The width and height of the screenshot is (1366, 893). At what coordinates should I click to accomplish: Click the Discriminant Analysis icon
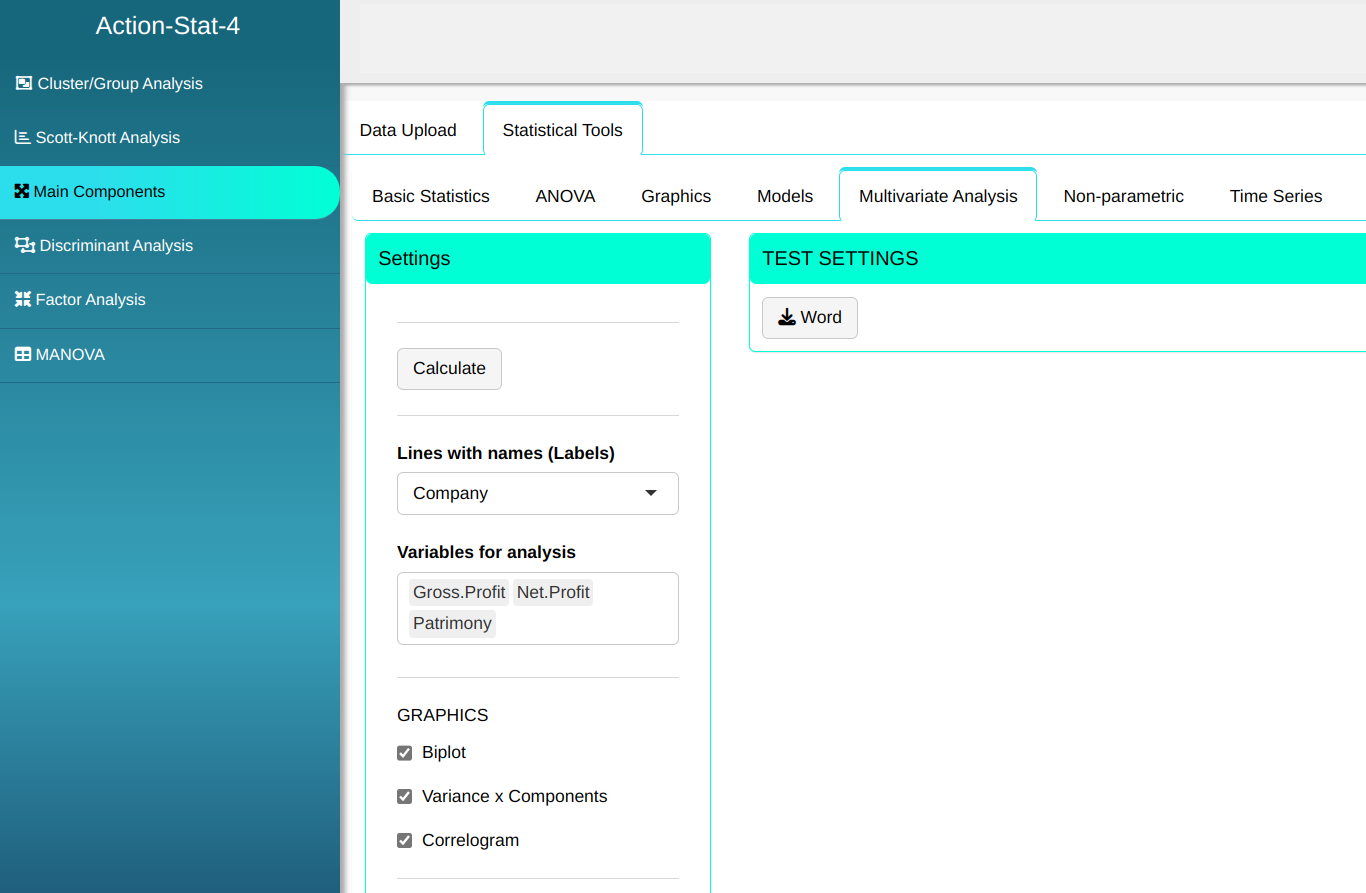(24, 246)
